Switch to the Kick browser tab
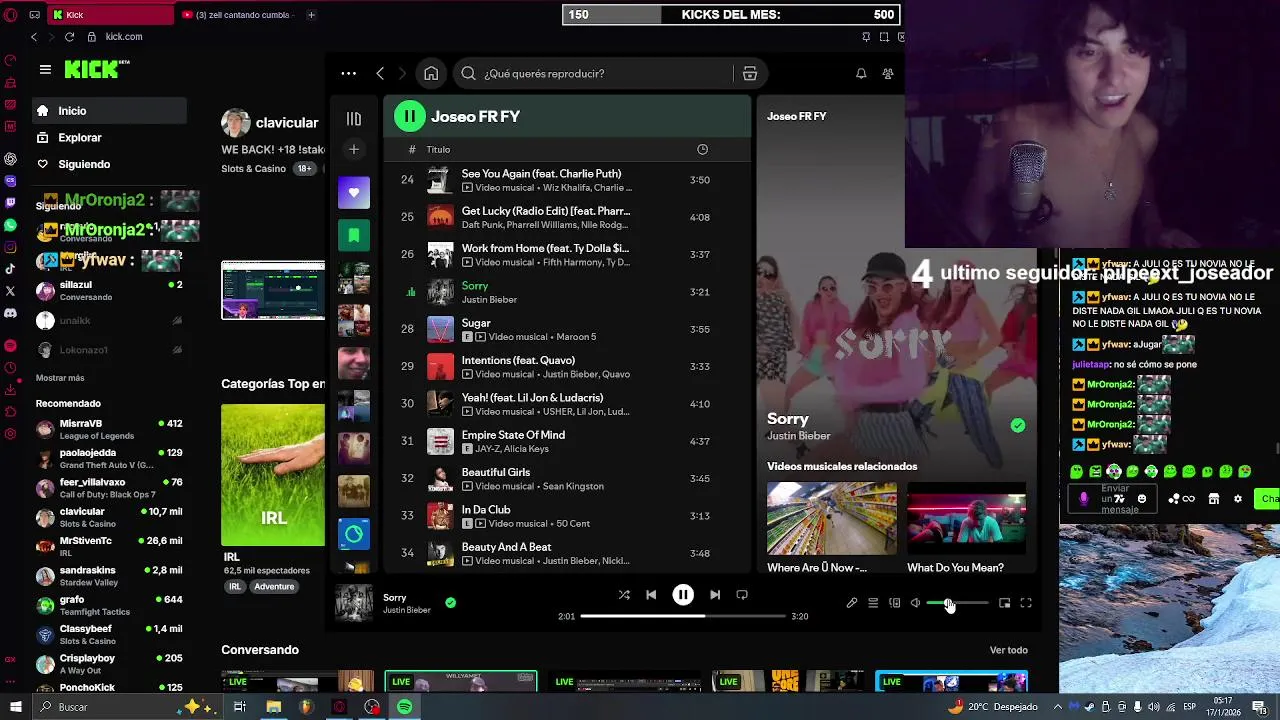 point(110,15)
